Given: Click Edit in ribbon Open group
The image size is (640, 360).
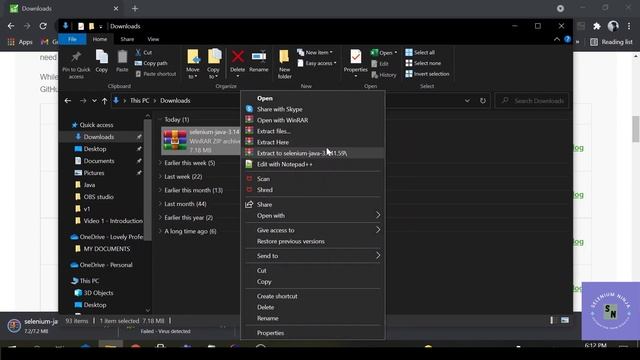Looking at the screenshot, I should [380, 64].
